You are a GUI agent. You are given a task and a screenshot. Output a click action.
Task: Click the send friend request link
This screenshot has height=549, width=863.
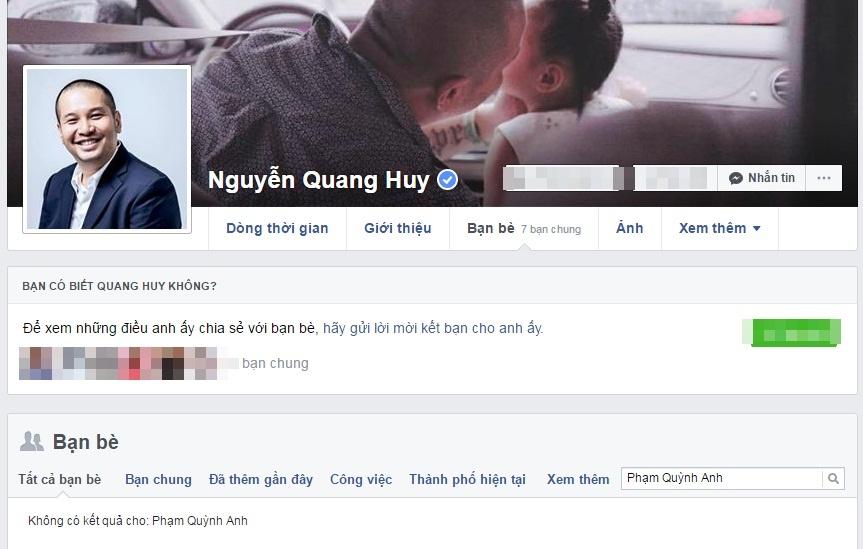click(433, 328)
